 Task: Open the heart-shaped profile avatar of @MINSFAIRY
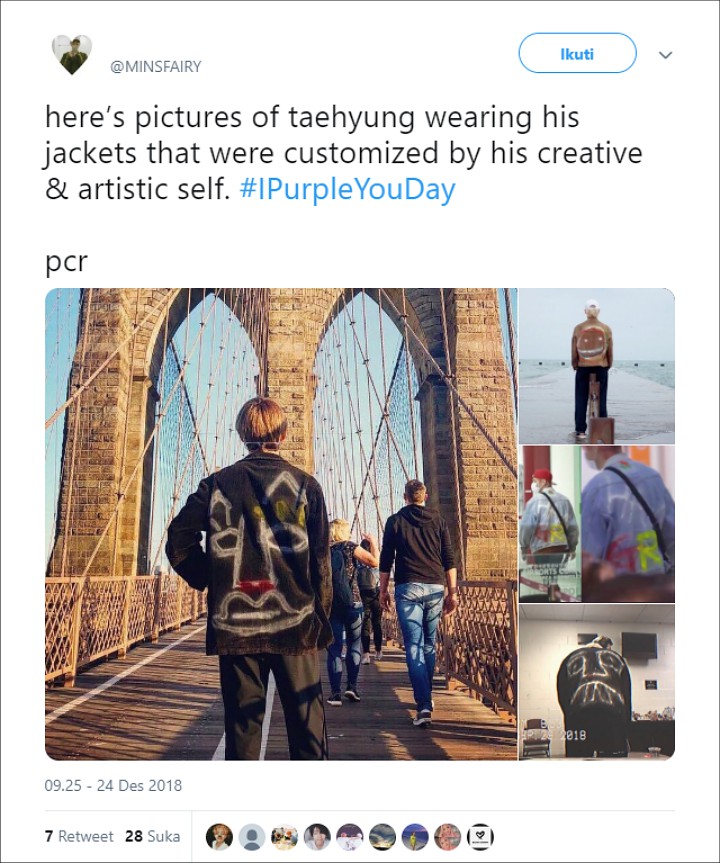click(x=72, y=54)
